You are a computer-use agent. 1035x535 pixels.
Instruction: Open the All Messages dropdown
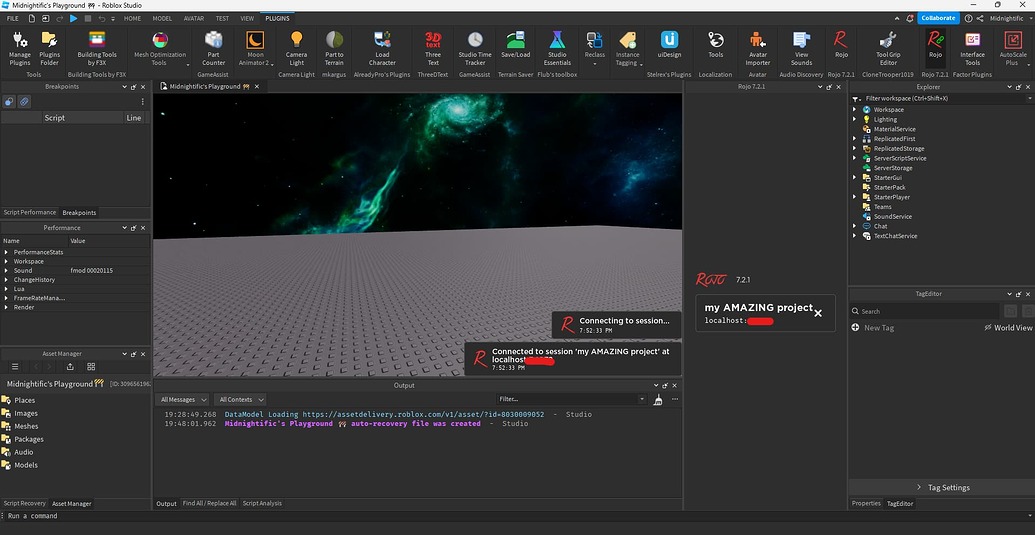tap(182, 399)
